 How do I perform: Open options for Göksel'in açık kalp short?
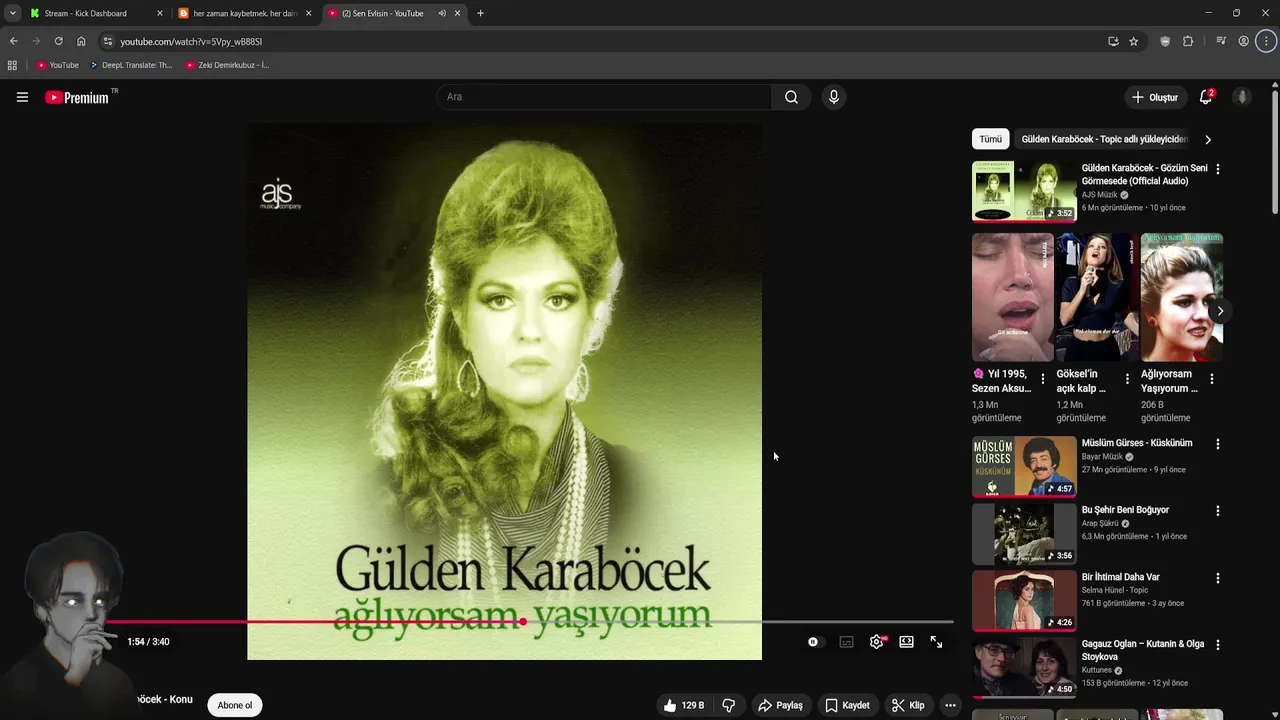pos(1127,379)
